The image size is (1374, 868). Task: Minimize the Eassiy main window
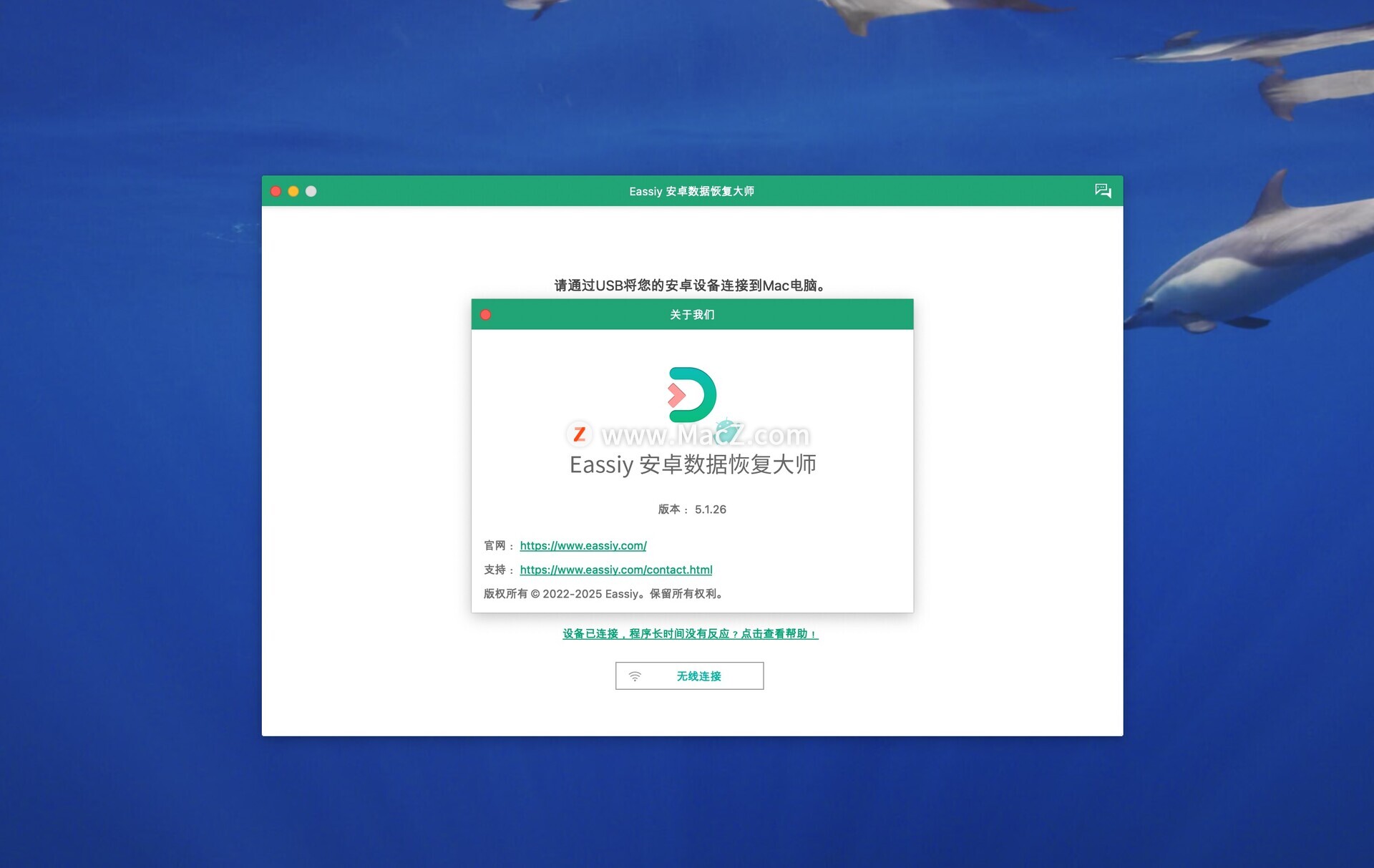click(x=293, y=191)
